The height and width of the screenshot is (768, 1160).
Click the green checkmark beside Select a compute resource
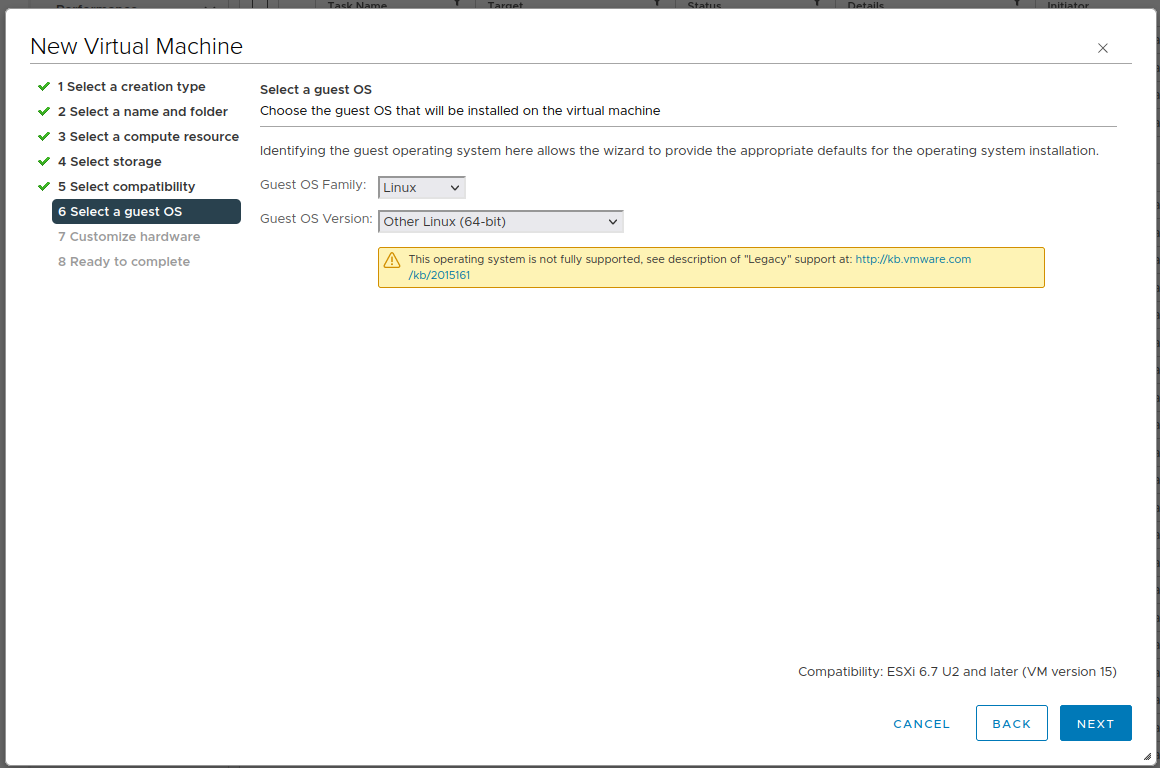[x=44, y=137]
